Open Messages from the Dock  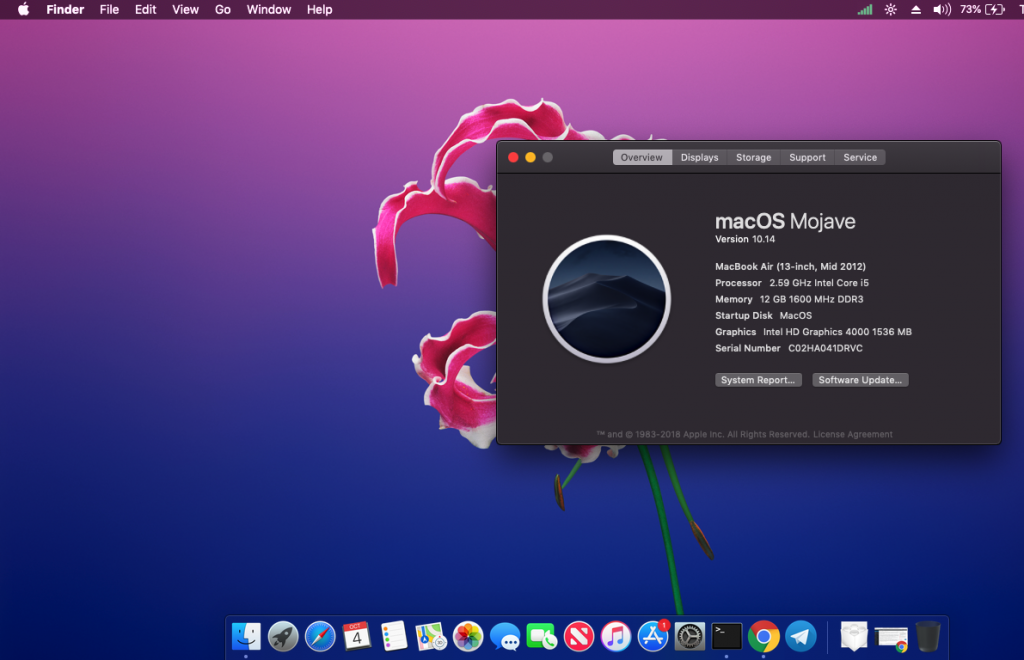point(504,636)
